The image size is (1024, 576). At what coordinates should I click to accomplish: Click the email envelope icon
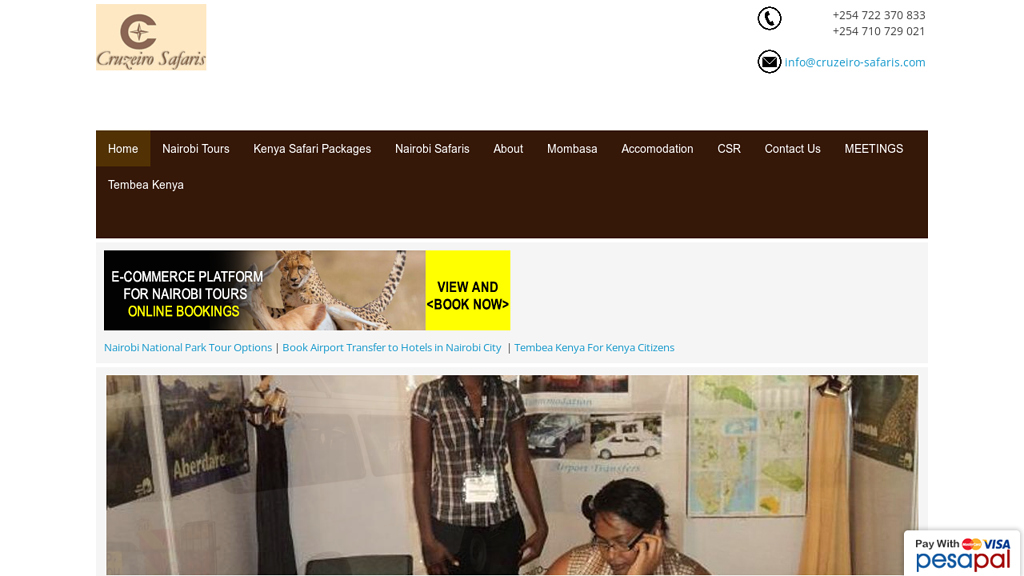point(769,62)
